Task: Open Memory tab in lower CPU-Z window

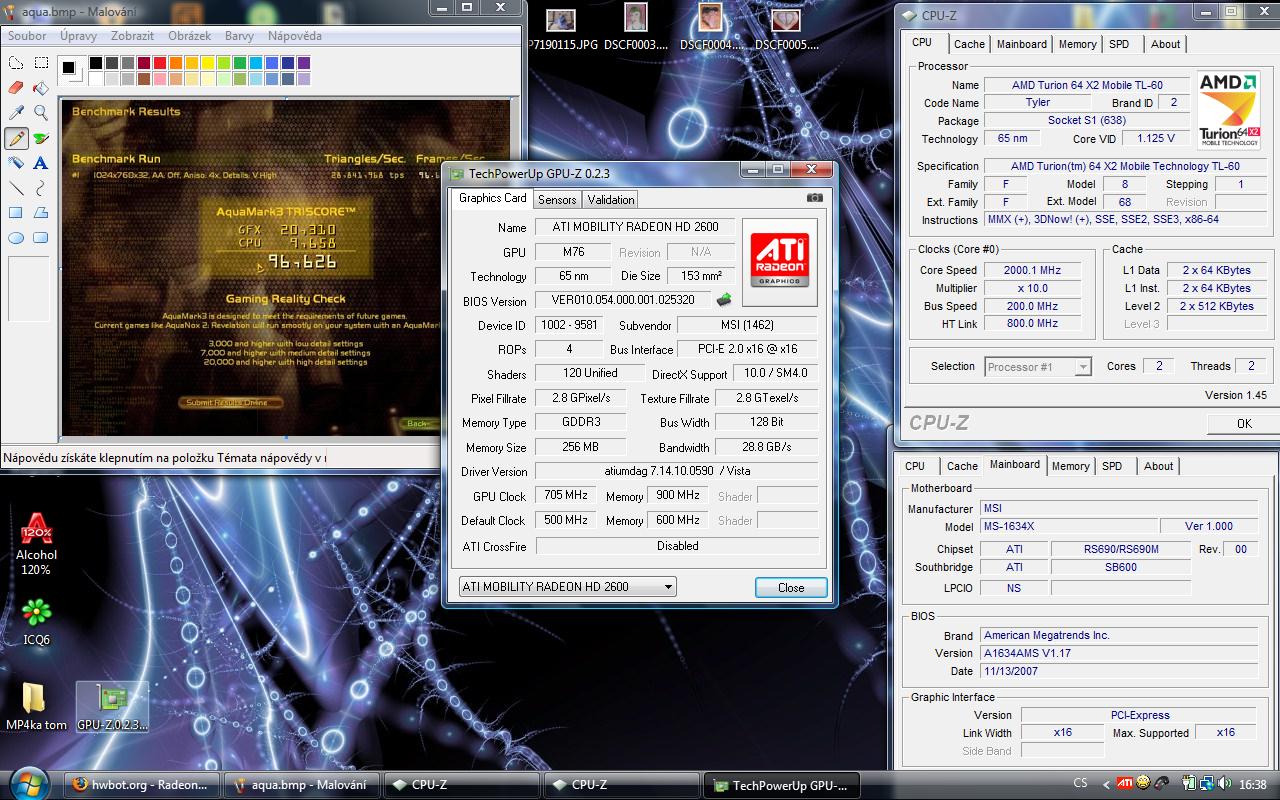Action: coord(1070,466)
